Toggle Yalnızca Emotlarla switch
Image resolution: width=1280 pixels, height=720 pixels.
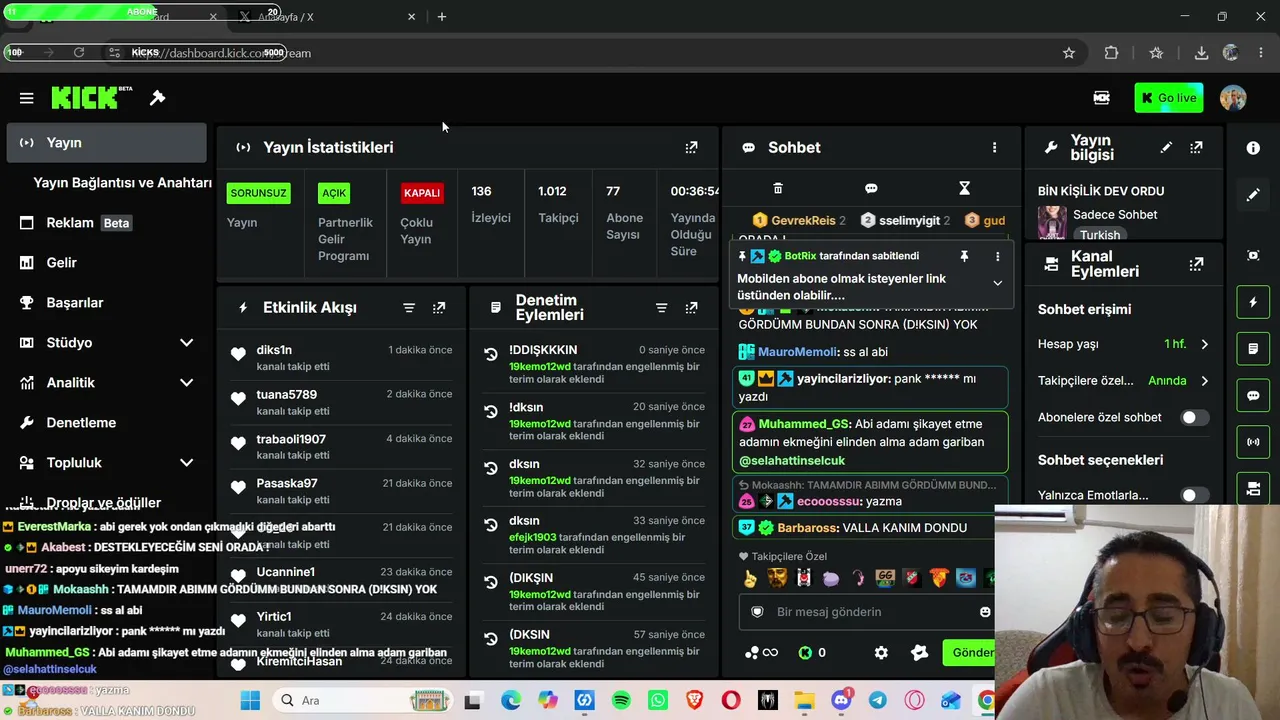coord(1193,495)
